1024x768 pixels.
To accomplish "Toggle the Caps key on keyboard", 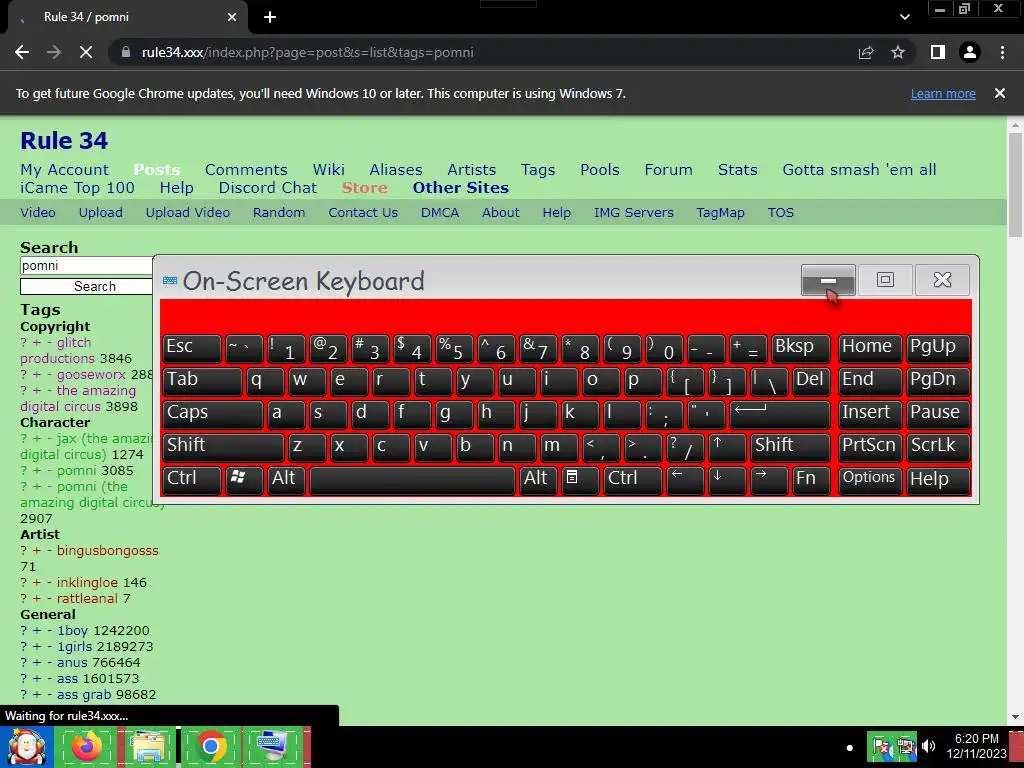I will 213,414.
